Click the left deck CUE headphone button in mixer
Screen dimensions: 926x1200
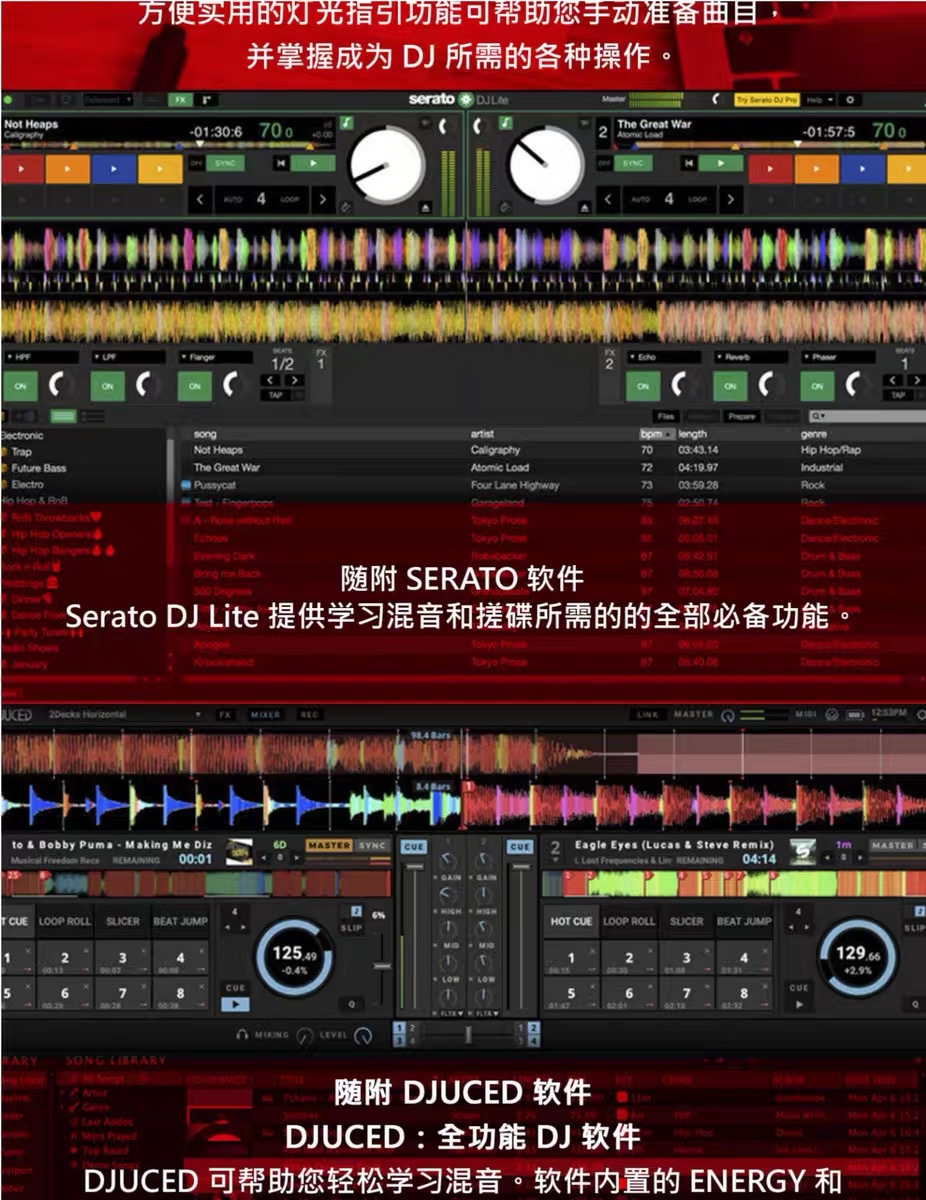click(414, 846)
